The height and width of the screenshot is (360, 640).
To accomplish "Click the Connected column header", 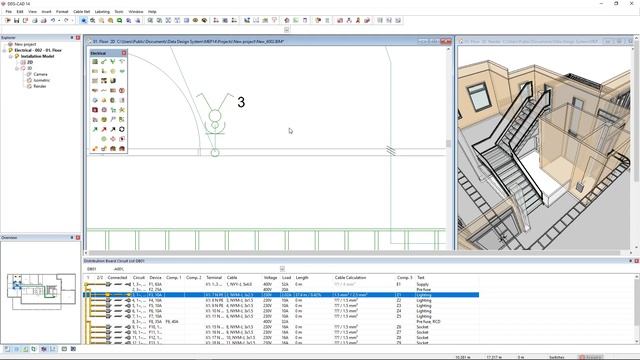I will pyautogui.click(x=118, y=278).
